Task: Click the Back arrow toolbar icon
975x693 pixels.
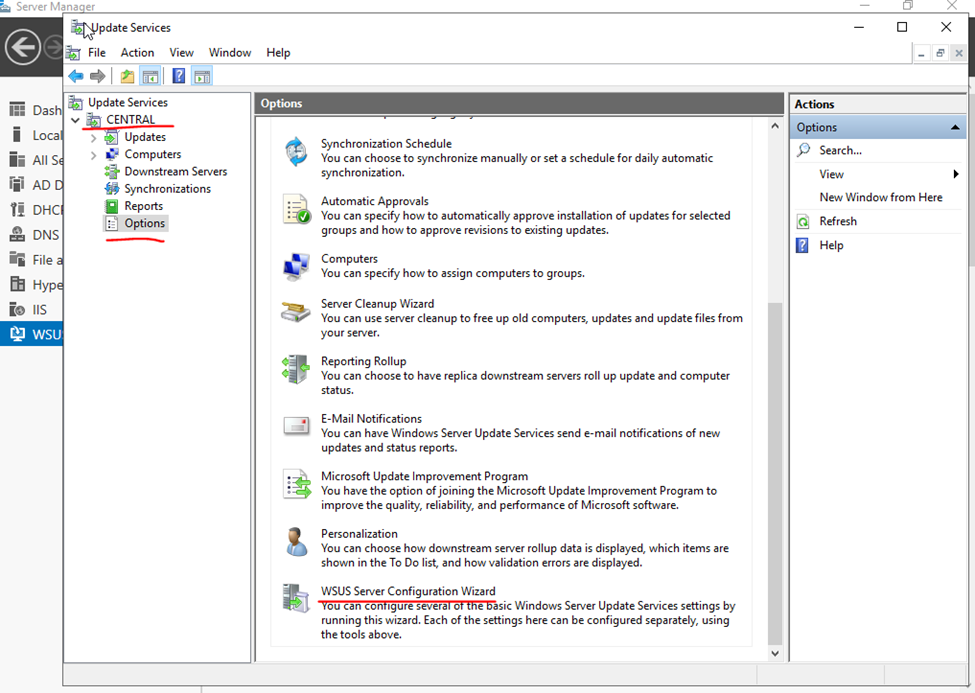Action: point(76,76)
